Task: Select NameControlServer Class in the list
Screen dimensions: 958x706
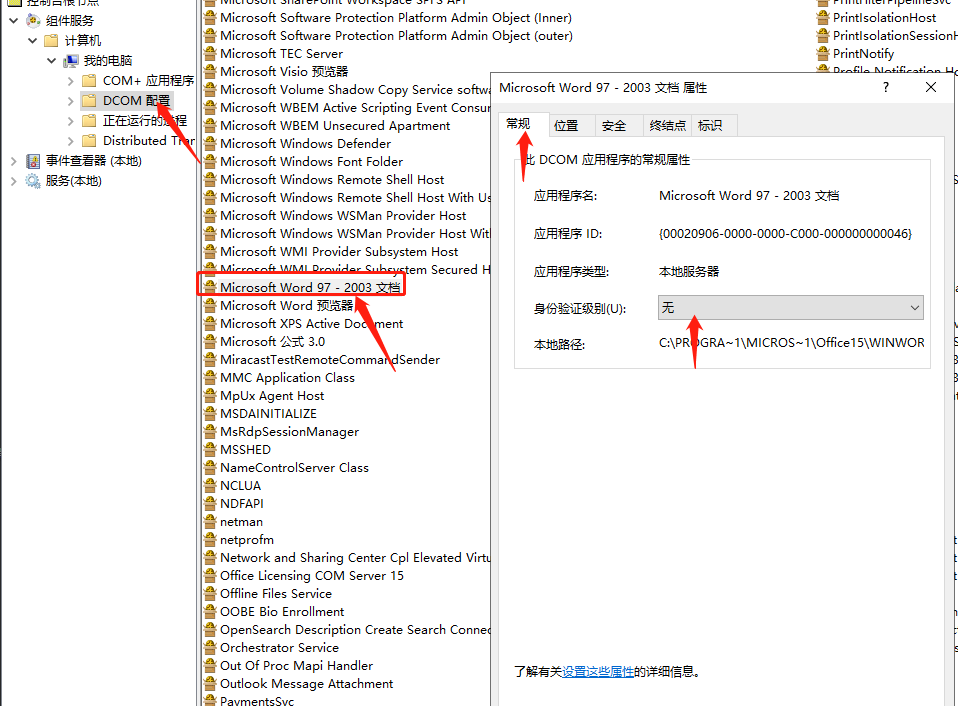Action: point(294,468)
